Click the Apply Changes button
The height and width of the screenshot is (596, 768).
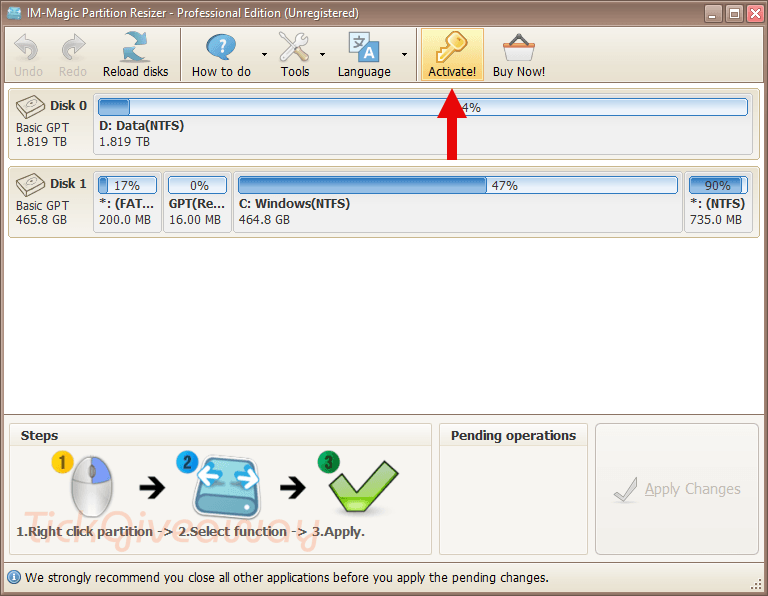pos(677,489)
